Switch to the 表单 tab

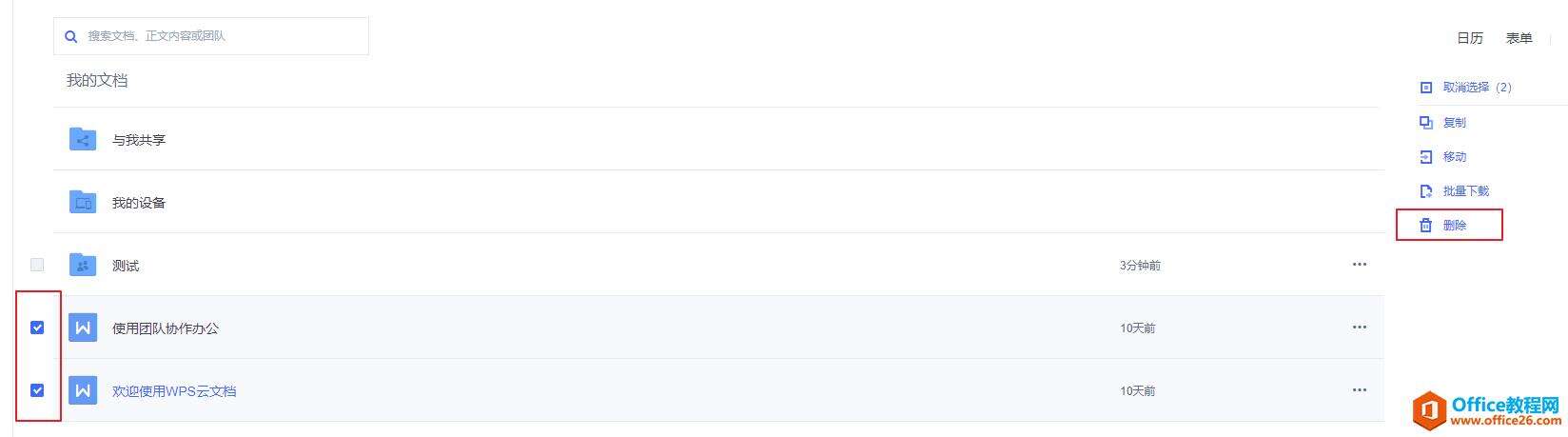[1519, 38]
